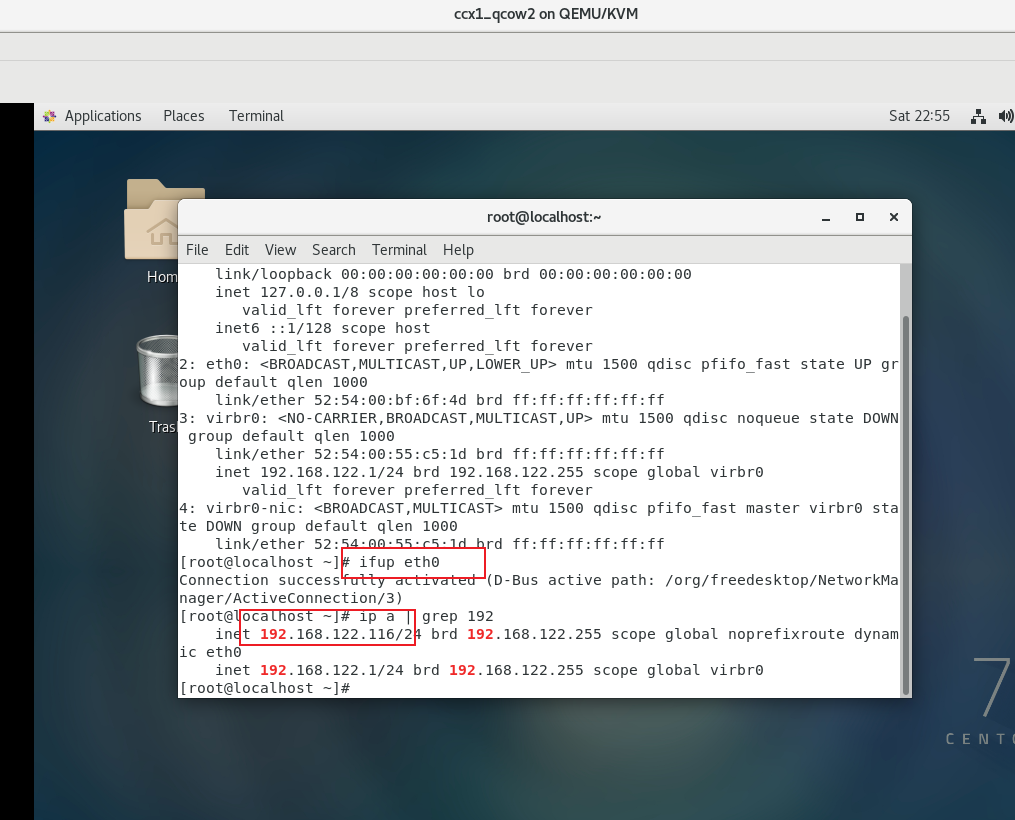Click the 'ccx1_qcow2 on QEMU/KVM' window title

click(x=546, y=14)
